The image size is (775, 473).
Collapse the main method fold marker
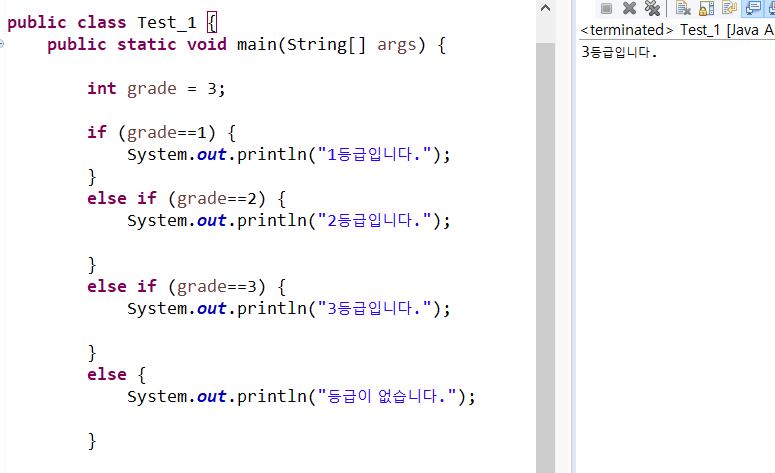point(1,44)
